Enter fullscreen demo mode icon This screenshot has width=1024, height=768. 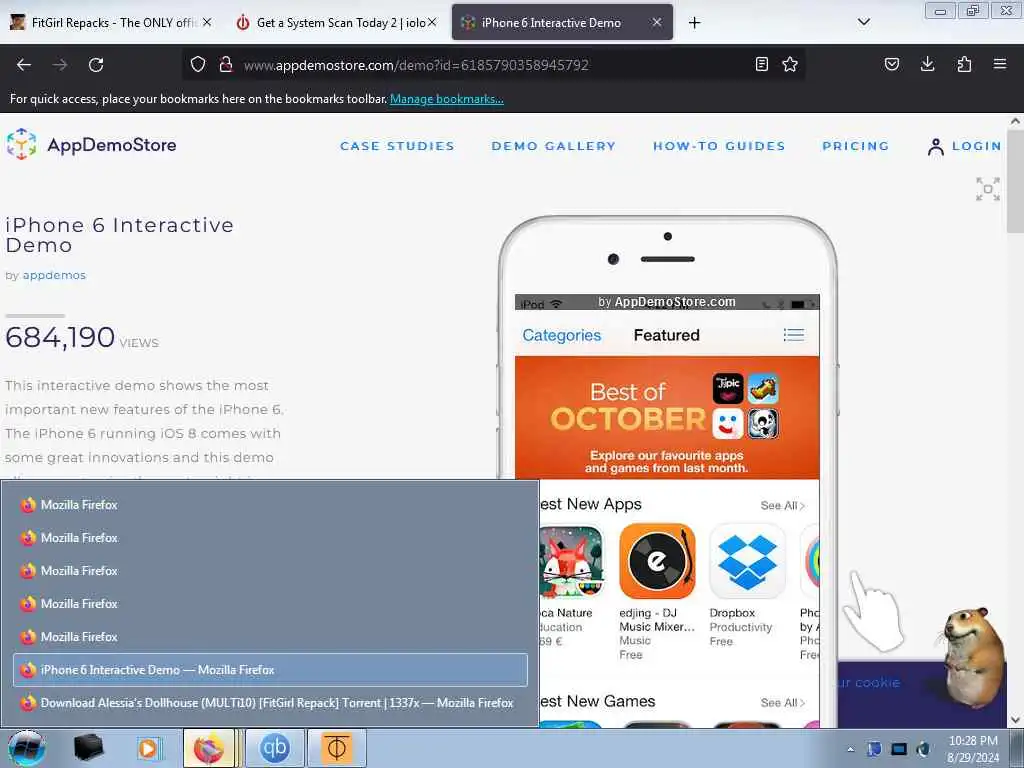coord(988,189)
